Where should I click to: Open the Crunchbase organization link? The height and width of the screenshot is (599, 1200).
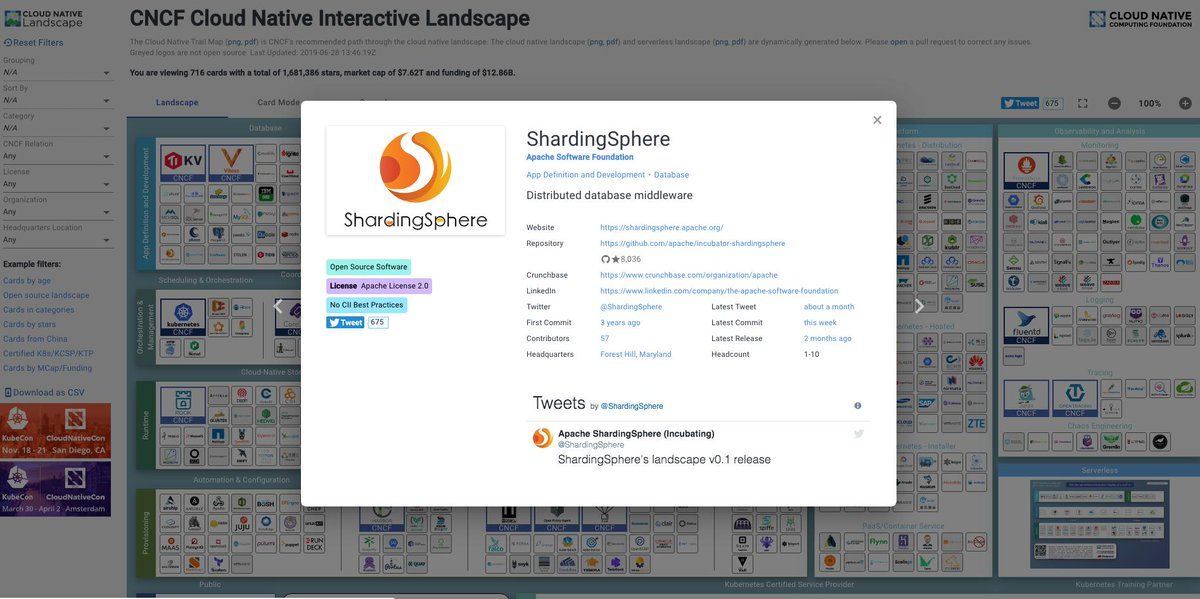click(x=689, y=275)
